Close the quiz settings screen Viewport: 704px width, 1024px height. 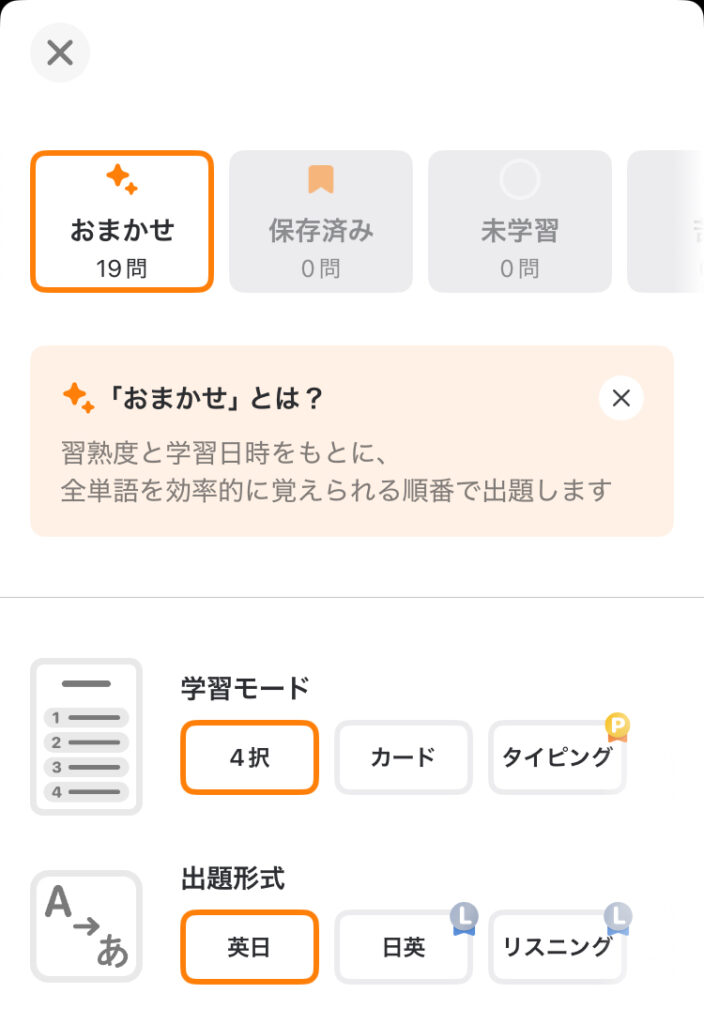point(59,52)
